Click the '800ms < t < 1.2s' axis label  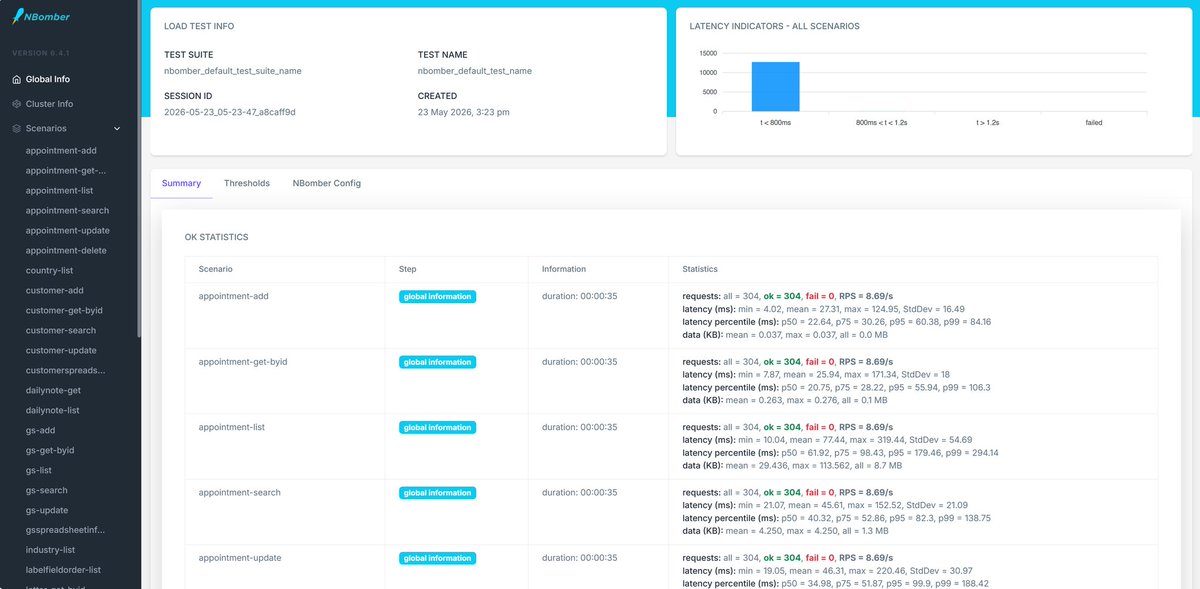(881, 122)
